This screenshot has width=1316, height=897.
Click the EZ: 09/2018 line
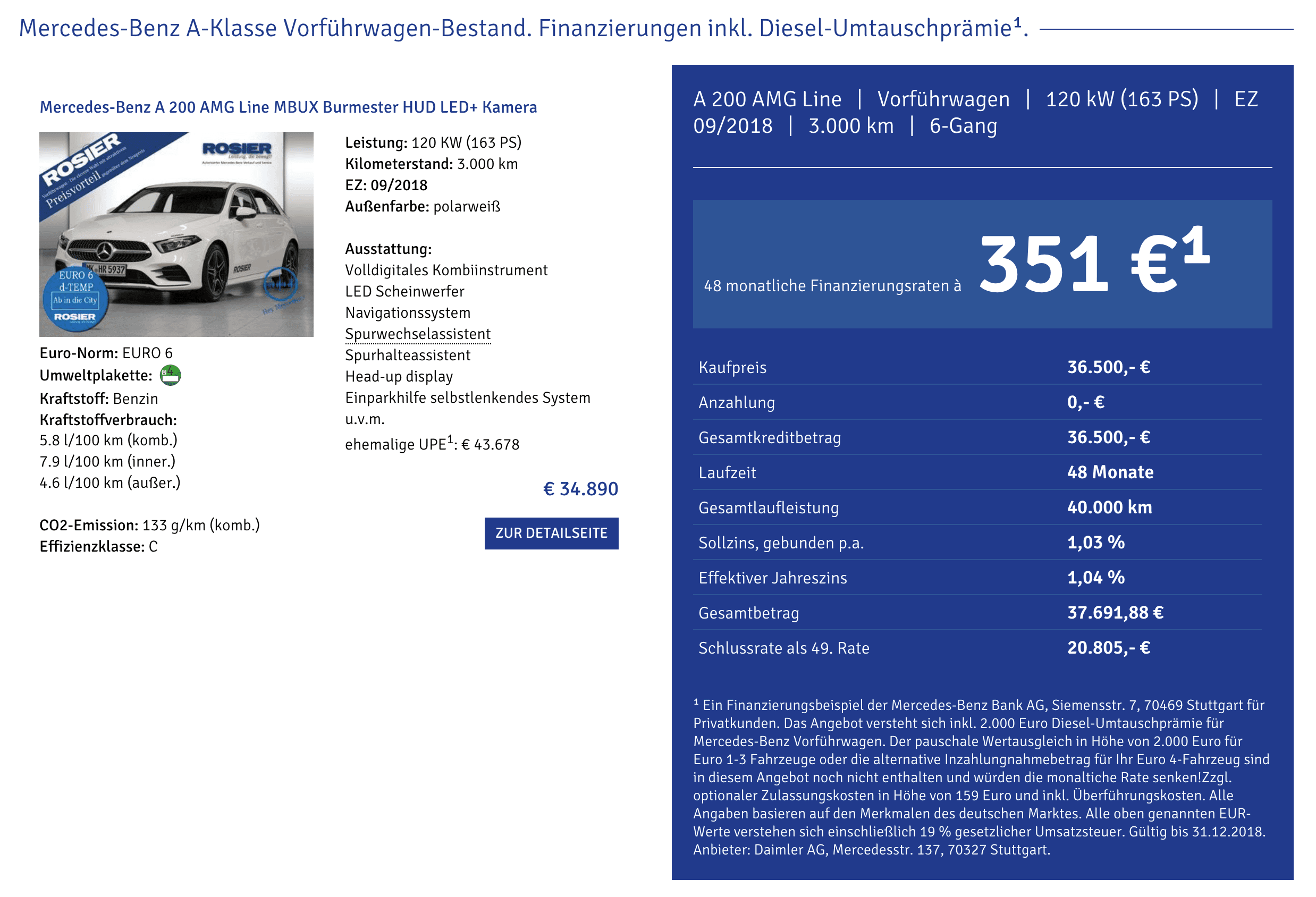point(386,185)
